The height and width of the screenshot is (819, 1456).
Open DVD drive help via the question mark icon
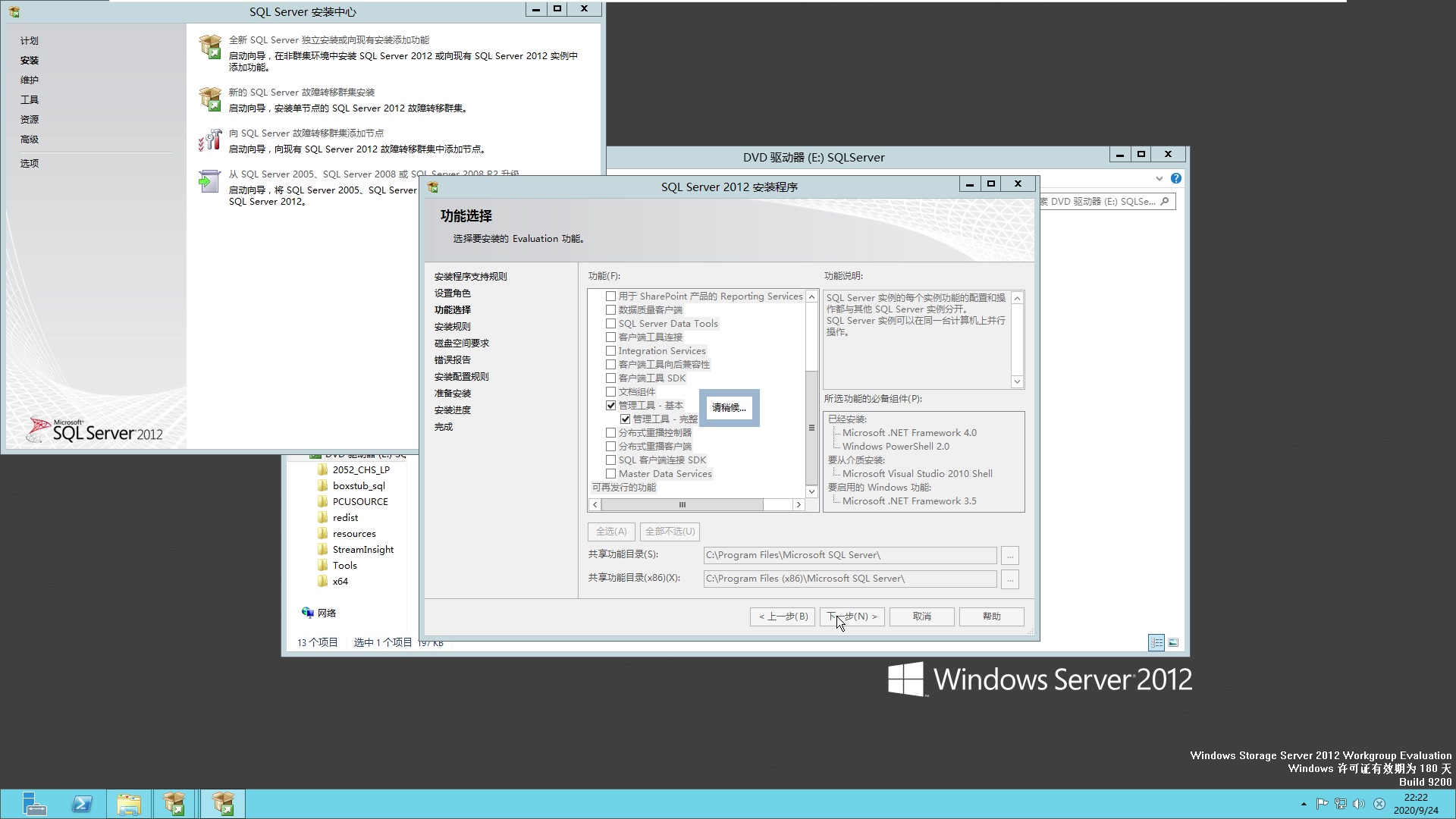pyautogui.click(x=1176, y=178)
